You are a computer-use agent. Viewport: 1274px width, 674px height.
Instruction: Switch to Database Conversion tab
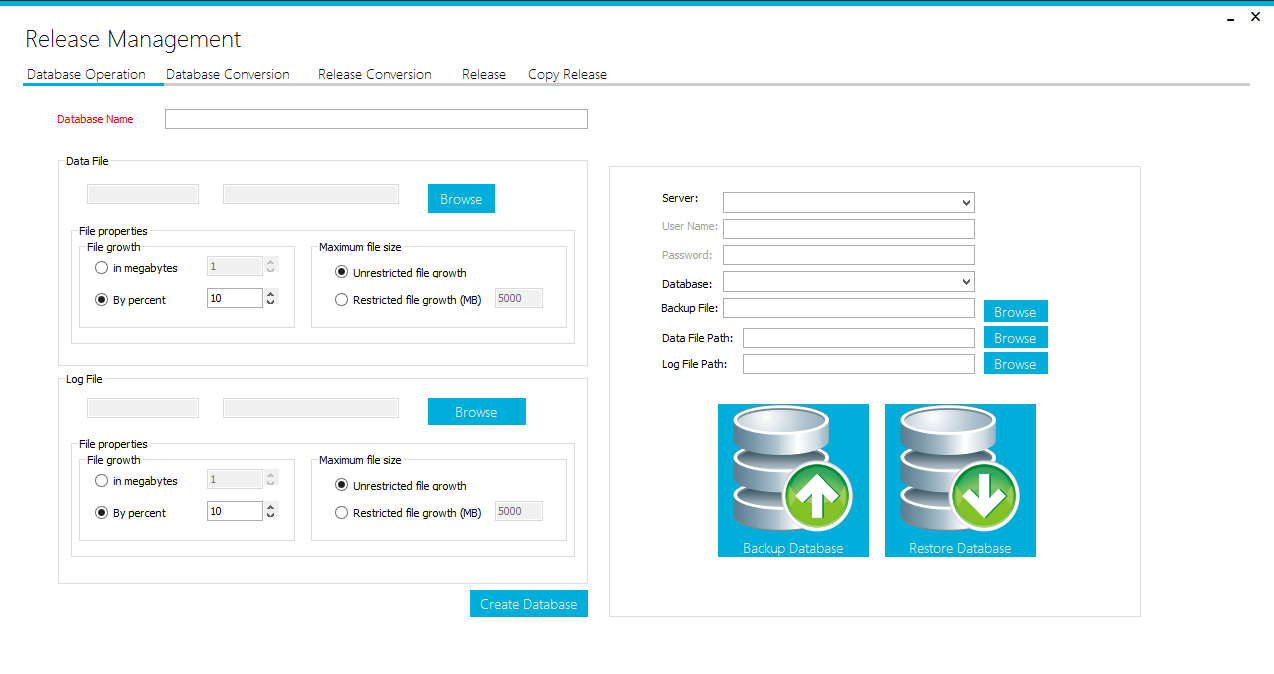click(x=228, y=75)
